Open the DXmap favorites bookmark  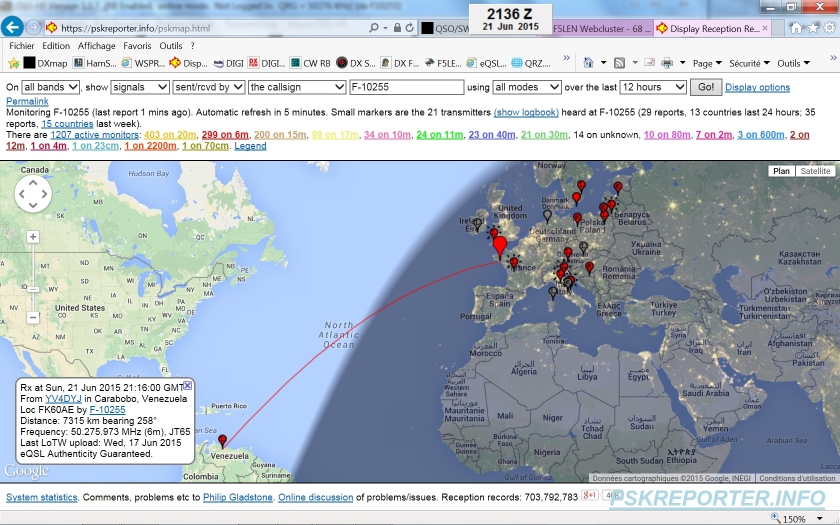(45, 63)
